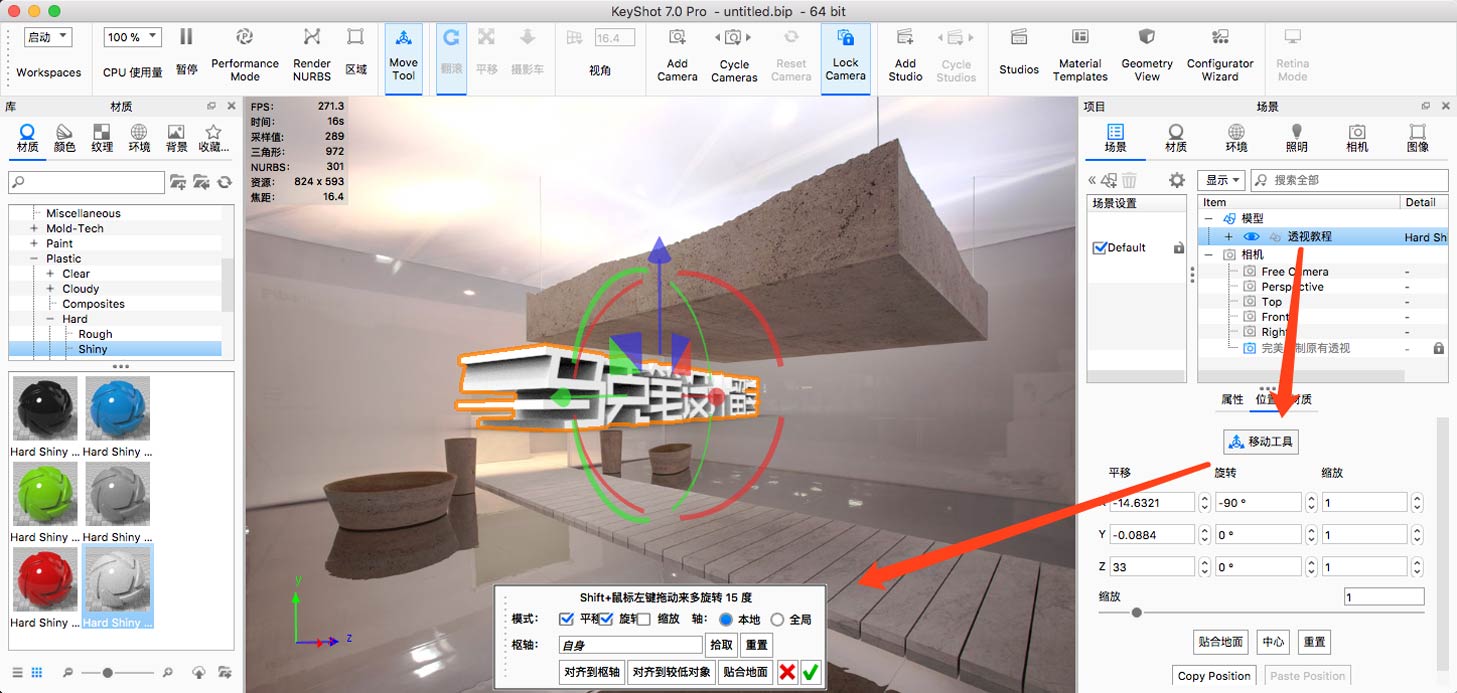This screenshot has height=693, width=1457.
Task: Click the add scene set icon
Action: 1108,180
